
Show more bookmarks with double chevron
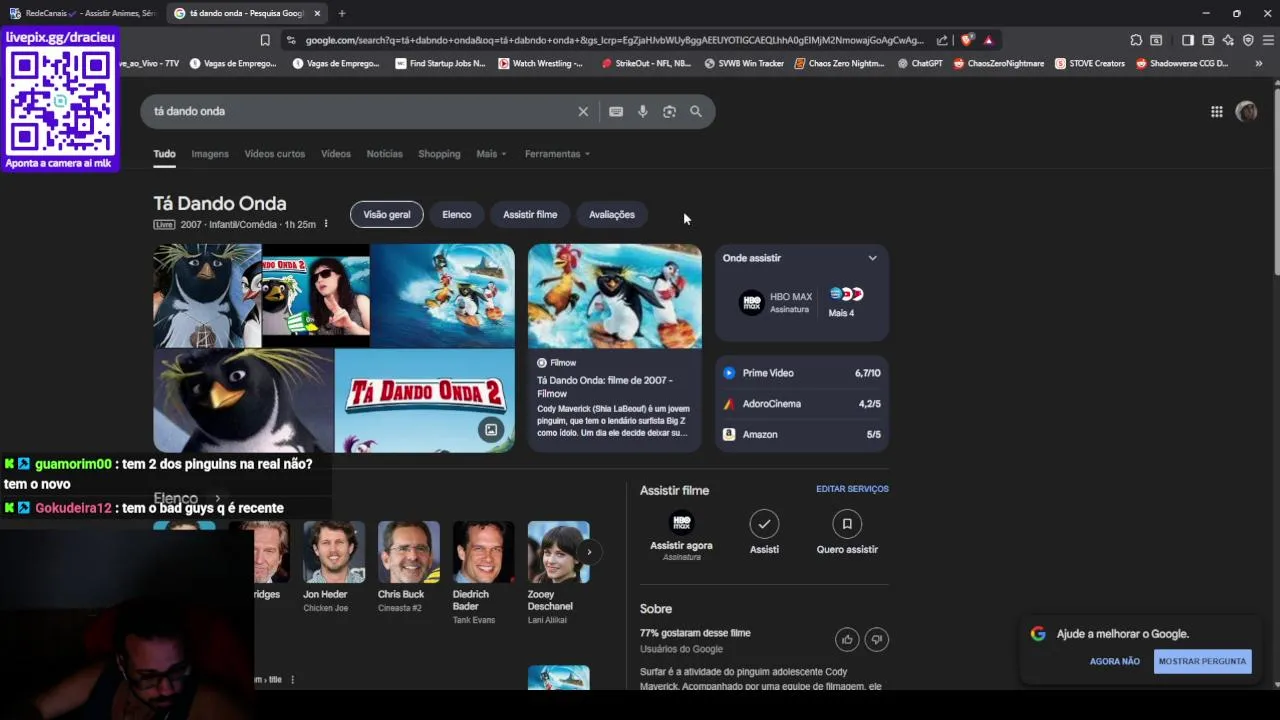1258,63
